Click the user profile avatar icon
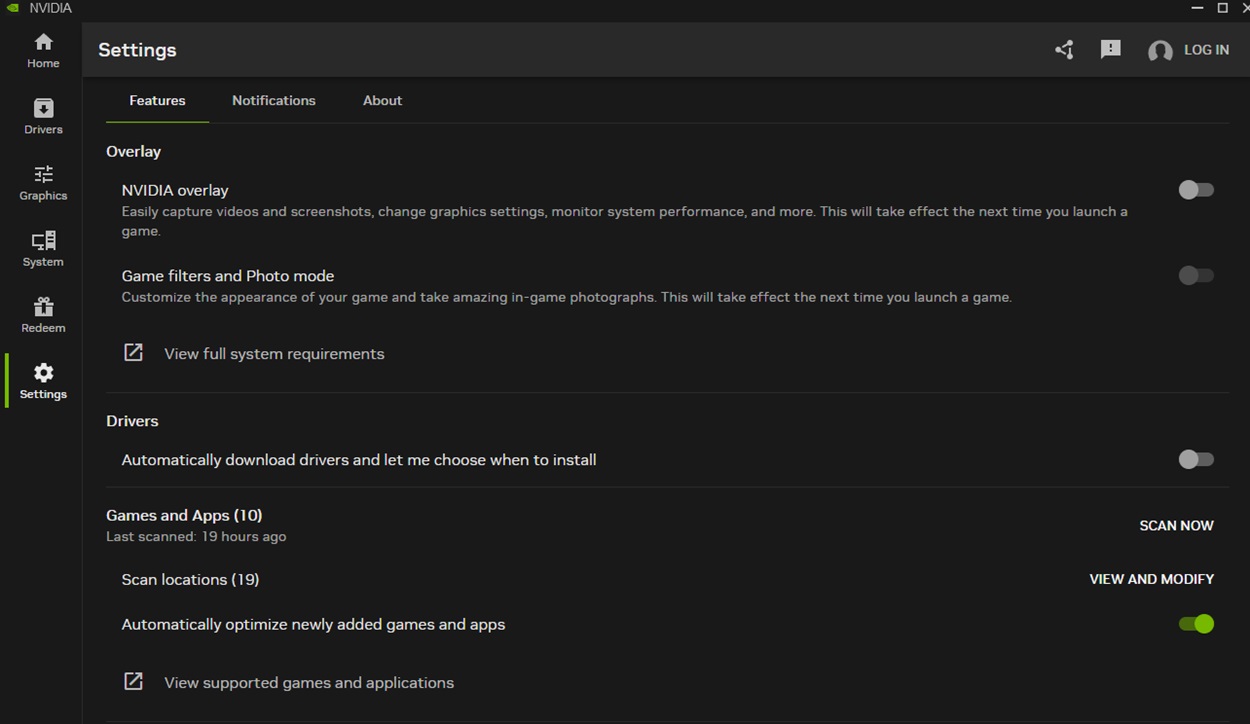Viewport: 1250px width, 724px height. [x=1160, y=51]
